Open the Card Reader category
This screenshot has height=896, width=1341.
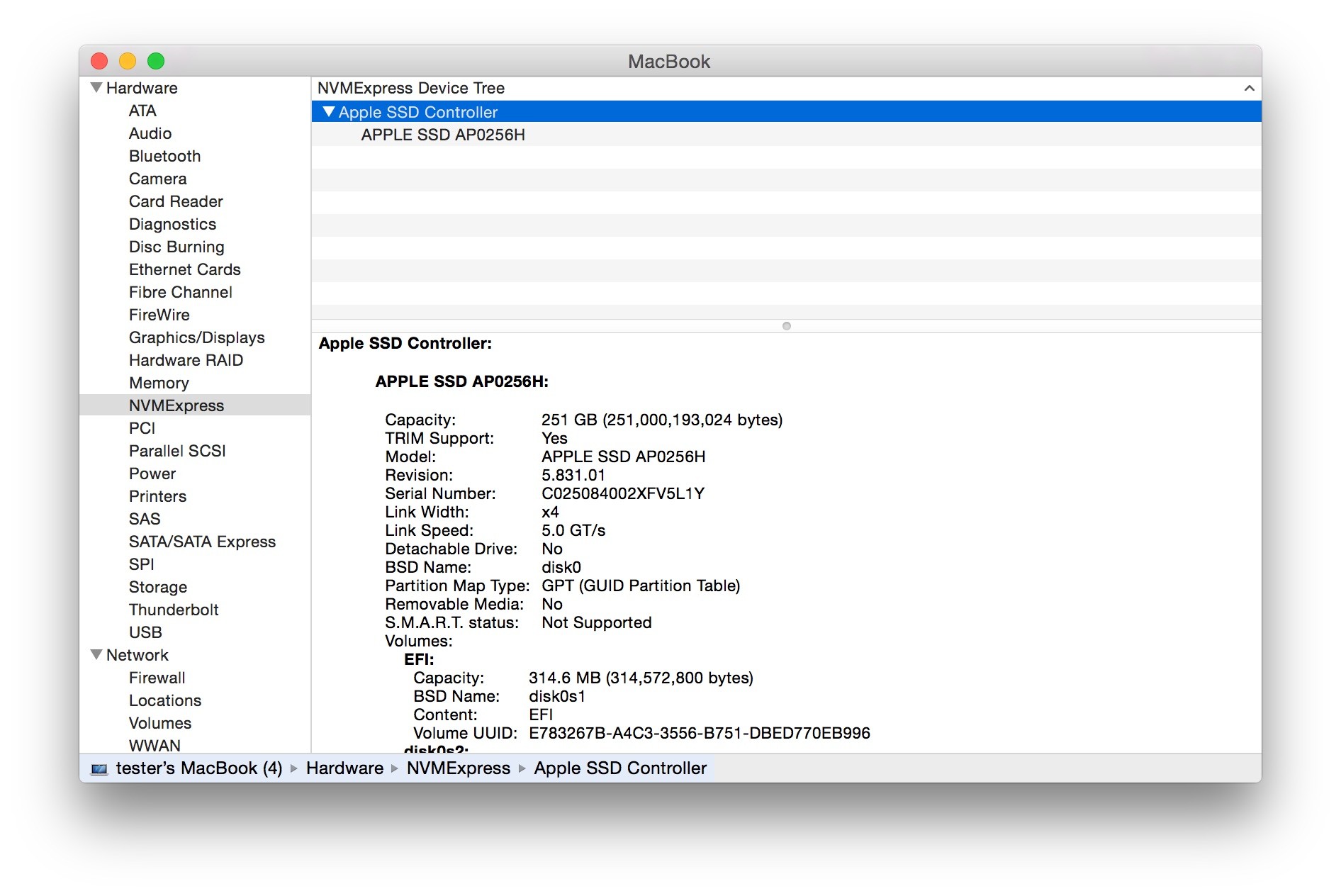tap(176, 201)
